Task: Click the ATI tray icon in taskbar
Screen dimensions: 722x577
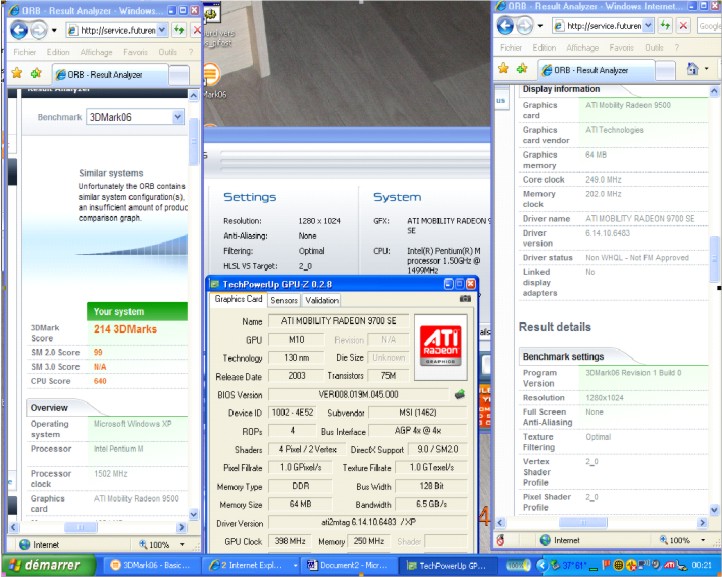Action: click(670, 565)
